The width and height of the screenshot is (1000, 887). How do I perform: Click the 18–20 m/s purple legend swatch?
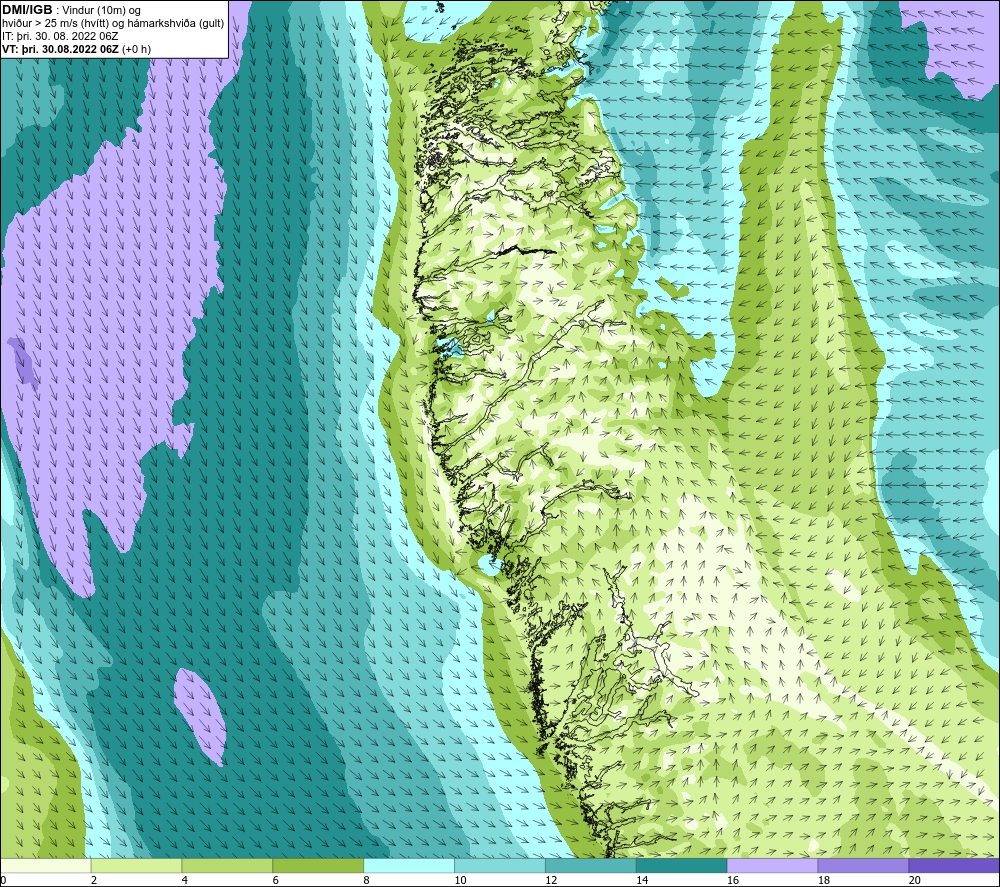863,865
